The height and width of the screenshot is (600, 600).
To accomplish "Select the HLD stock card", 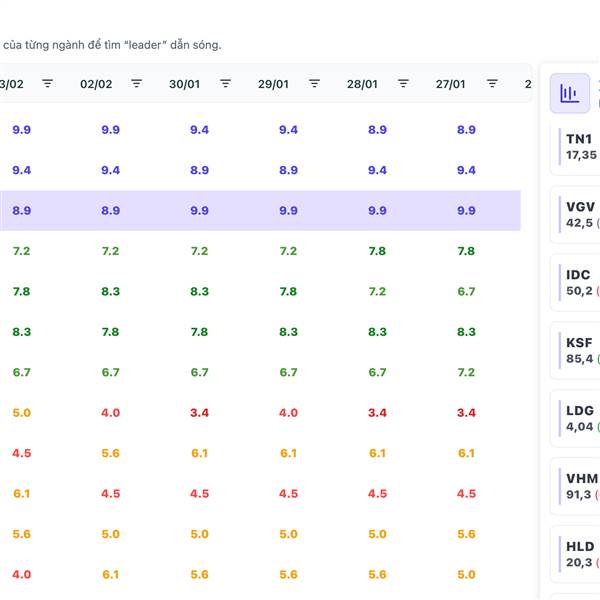I will coord(578,554).
